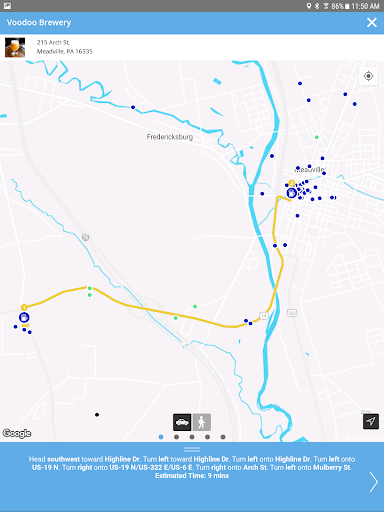The height and width of the screenshot is (512, 384).
Task: Open the picture notification in status bar
Action: [x=7, y=6]
